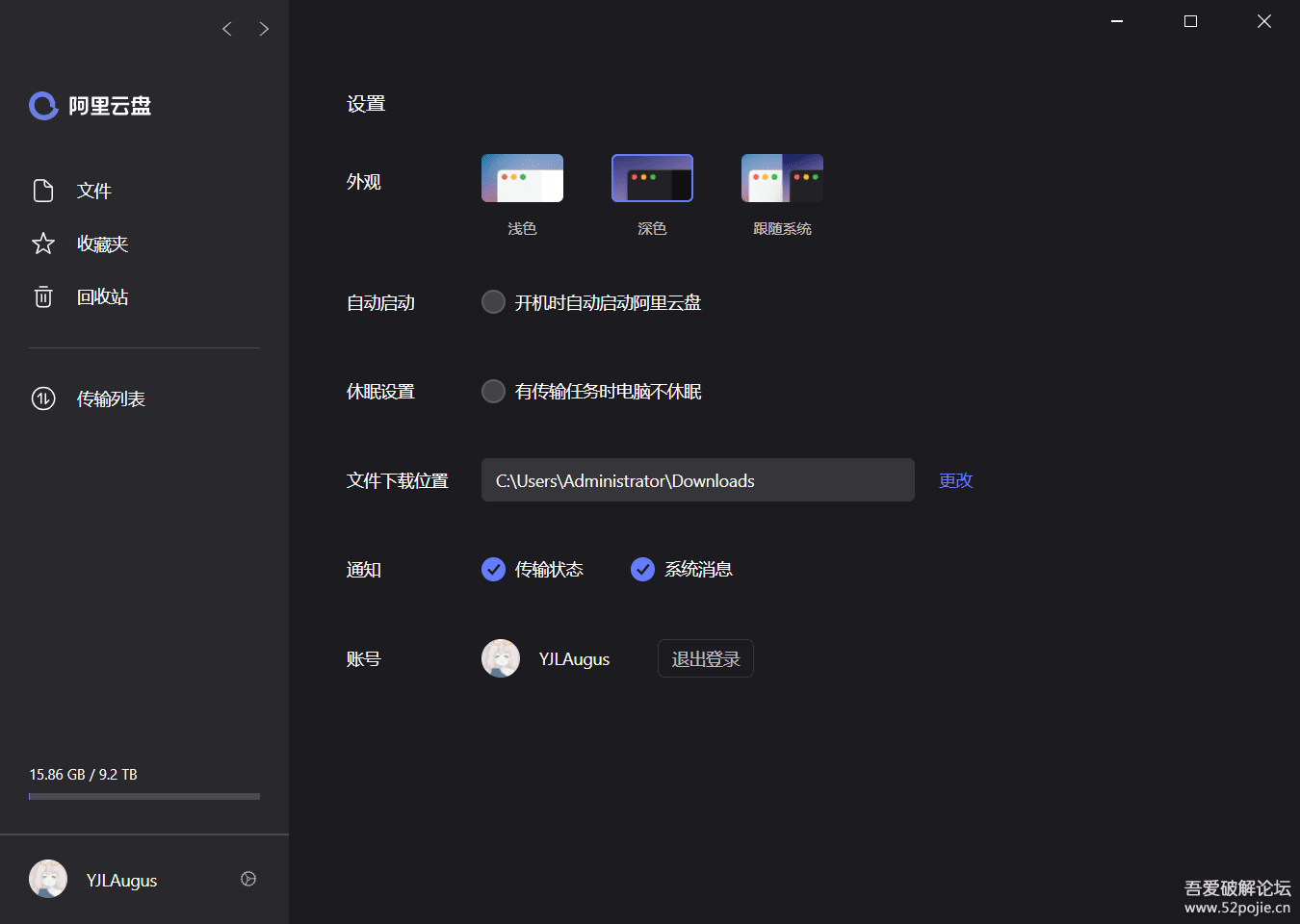Click the 退出登录 logout button
Screen dimensions: 1300x924
pyautogui.click(x=706, y=658)
